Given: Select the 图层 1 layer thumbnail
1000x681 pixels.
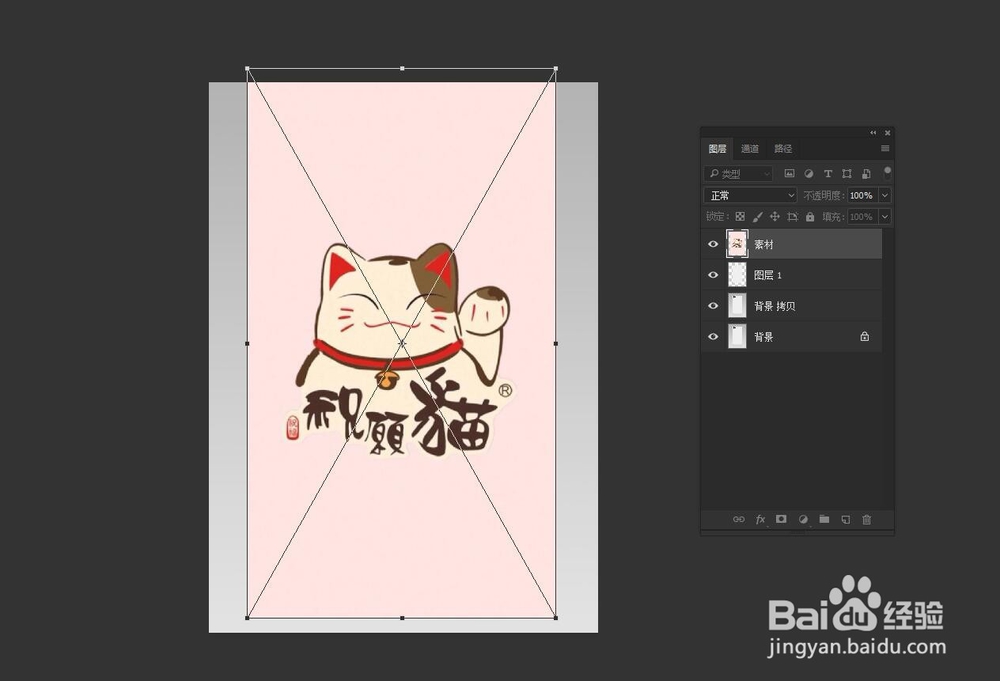Looking at the screenshot, I should 737,275.
